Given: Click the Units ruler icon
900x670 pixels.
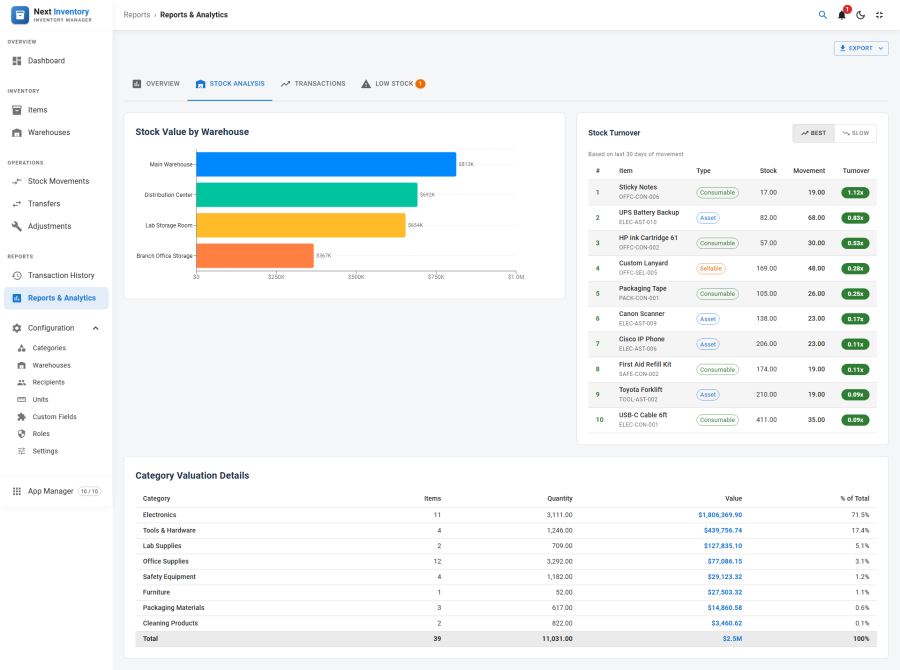Looking at the screenshot, I should (x=21, y=400).
